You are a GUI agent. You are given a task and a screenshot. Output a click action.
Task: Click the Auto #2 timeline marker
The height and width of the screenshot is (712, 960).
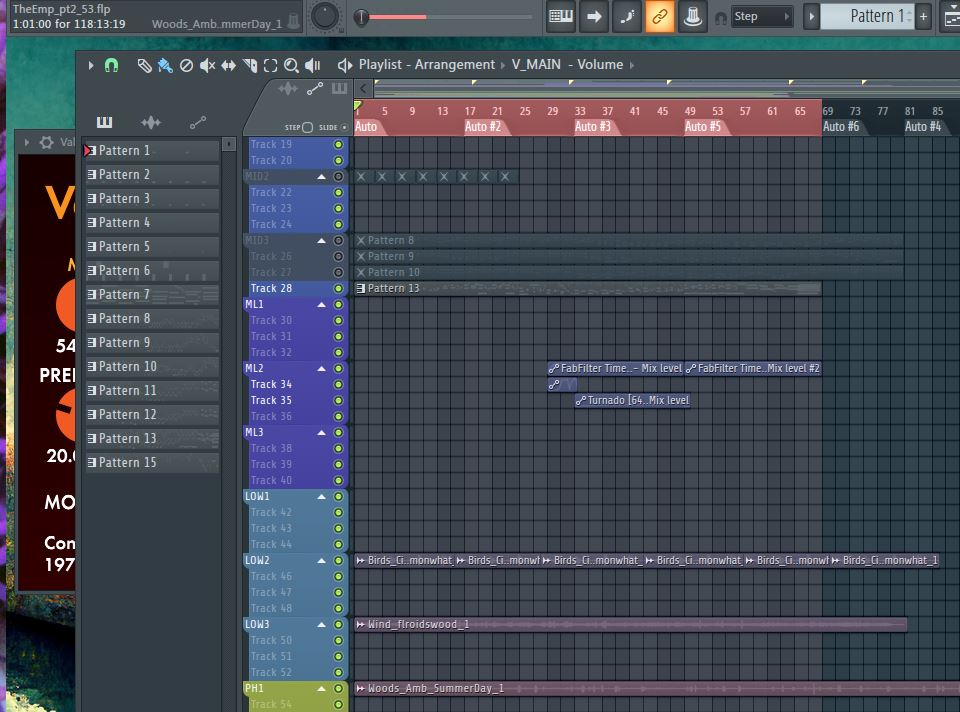pyautogui.click(x=482, y=127)
